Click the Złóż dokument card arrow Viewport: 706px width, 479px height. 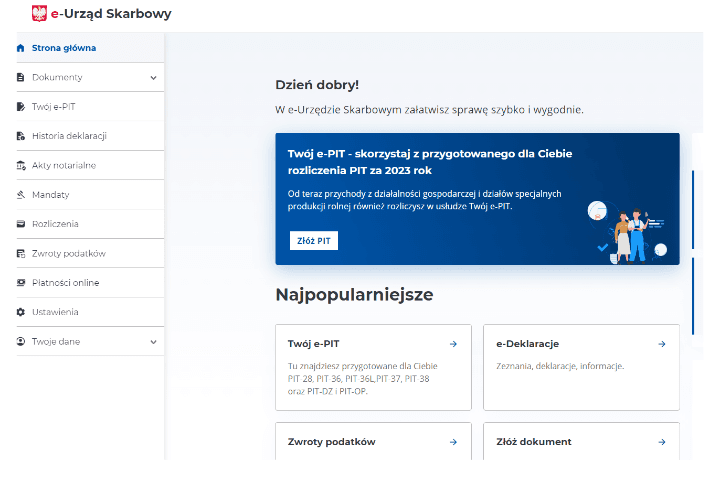(x=661, y=442)
